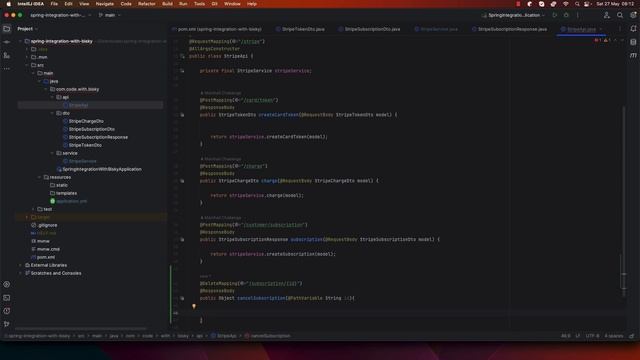Open More Actions menu in toolbar
640x360 pixels.
click(x=578, y=15)
